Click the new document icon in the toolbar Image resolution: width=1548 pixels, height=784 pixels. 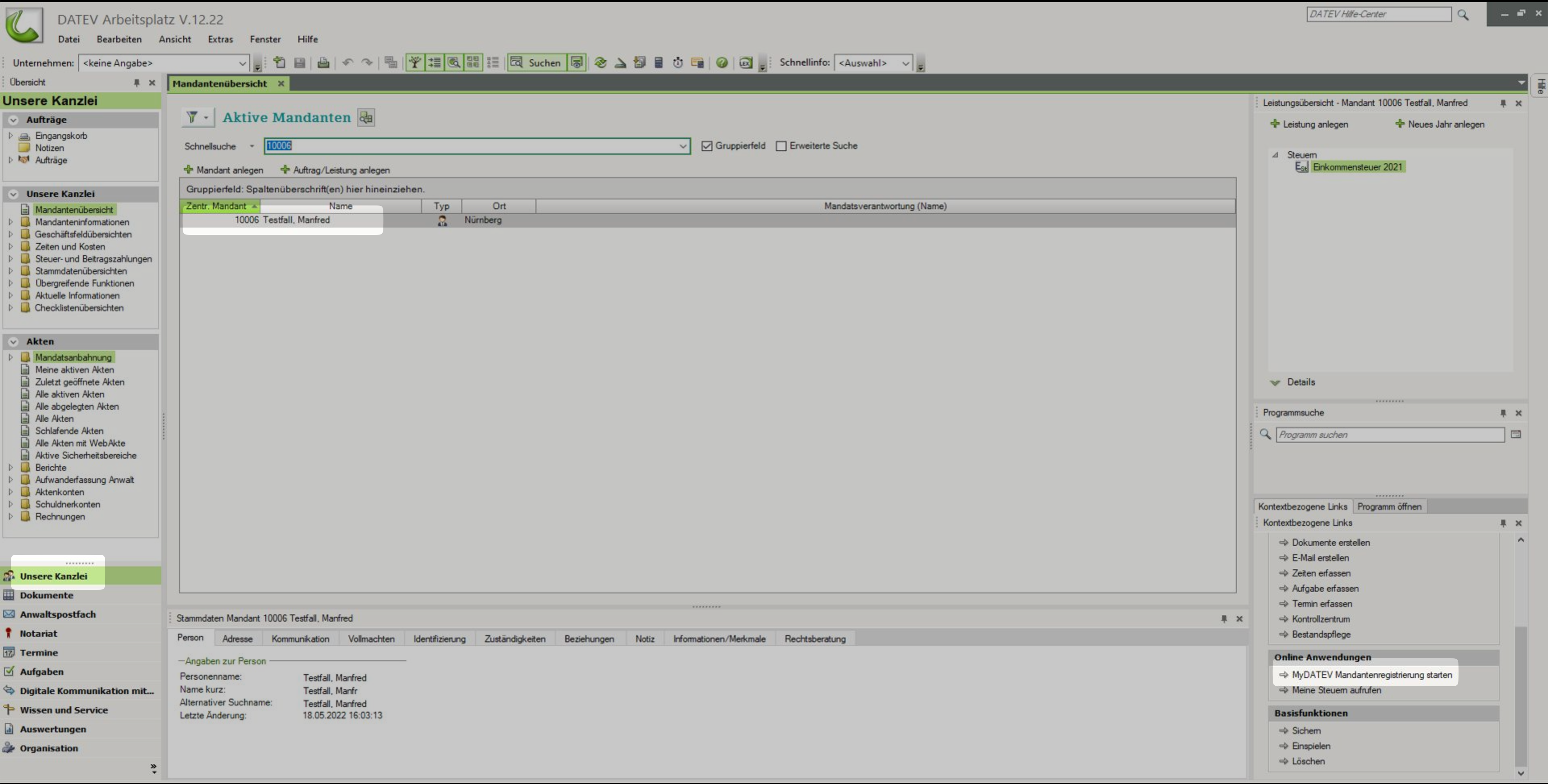pos(279,62)
